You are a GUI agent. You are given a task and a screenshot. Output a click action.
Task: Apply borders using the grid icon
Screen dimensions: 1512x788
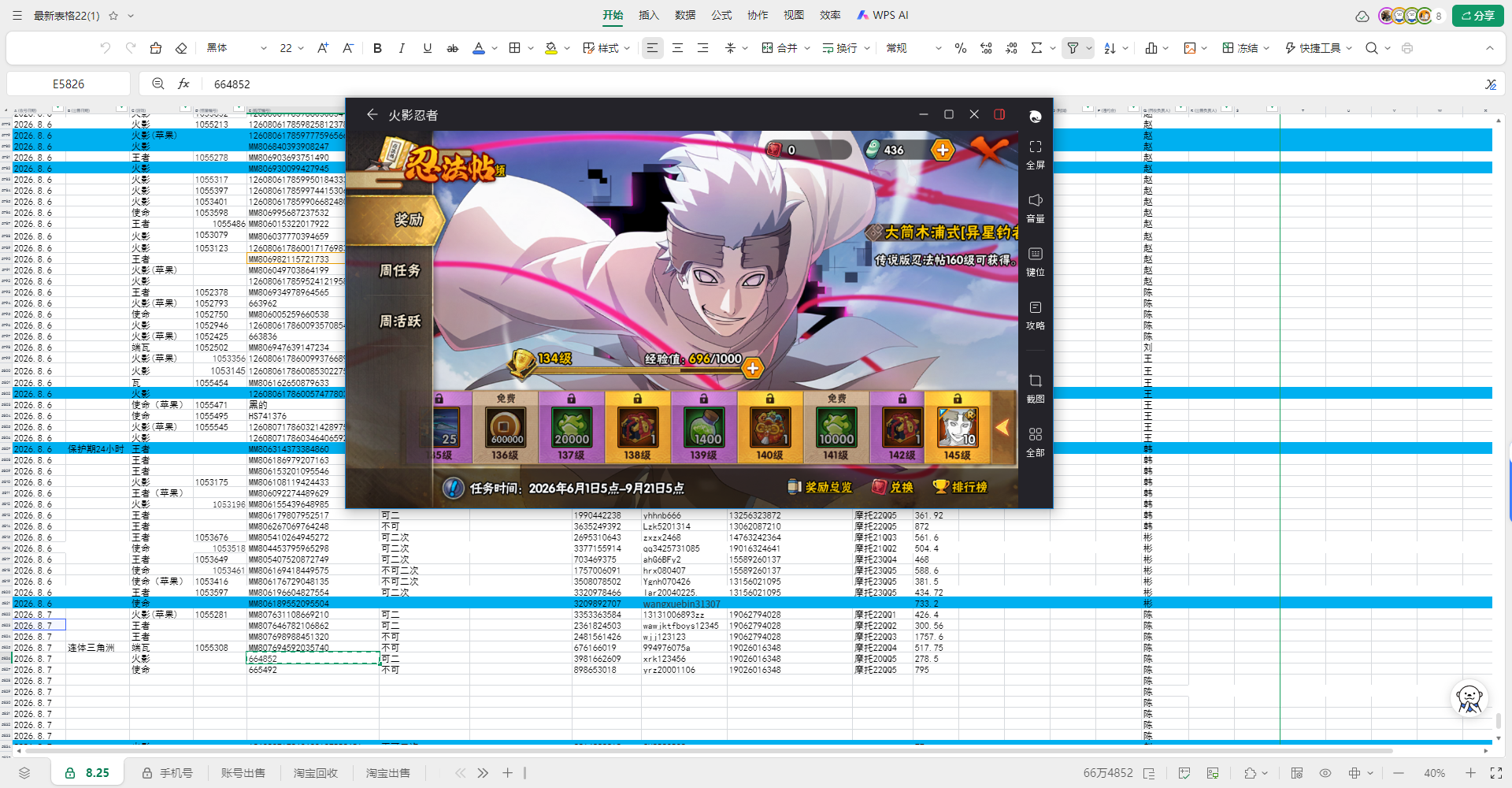(515, 48)
